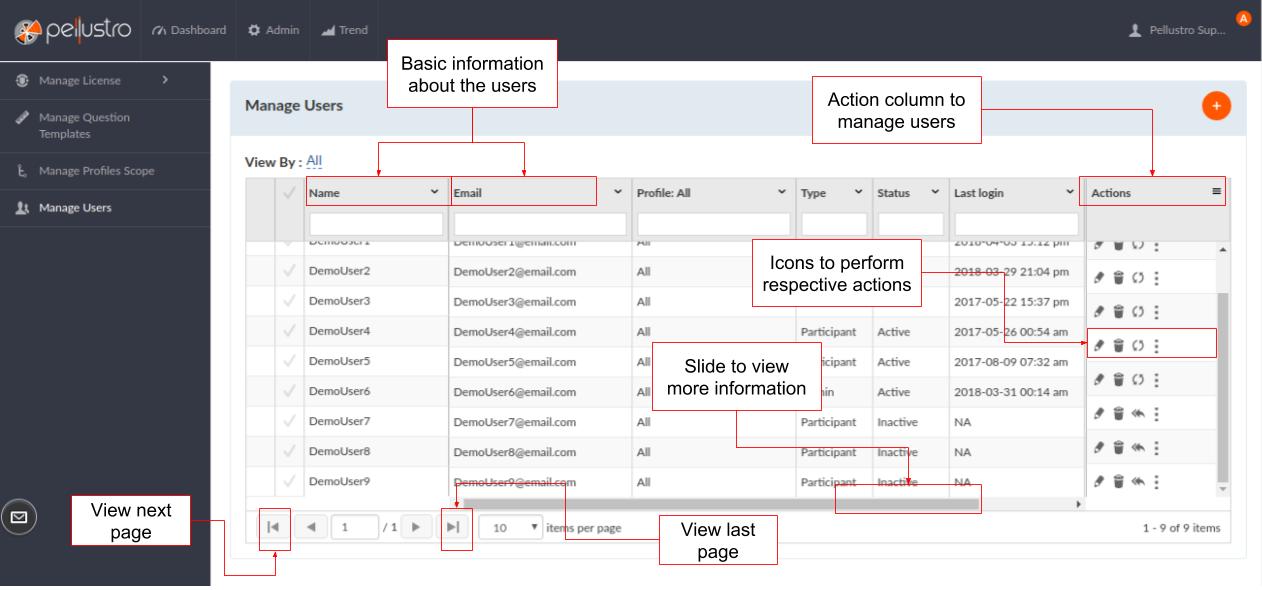The height and width of the screenshot is (590, 1262).
Task: Open the Actions column hamburger menu
Action: tap(1216, 192)
